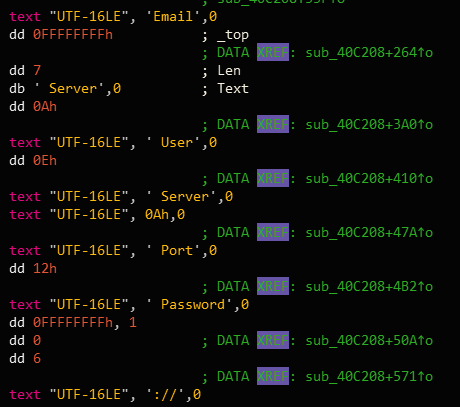
Task: Follow the sub_40C208+3A0 cross-reference
Action: pyautogui.click(x=369, y=124)
